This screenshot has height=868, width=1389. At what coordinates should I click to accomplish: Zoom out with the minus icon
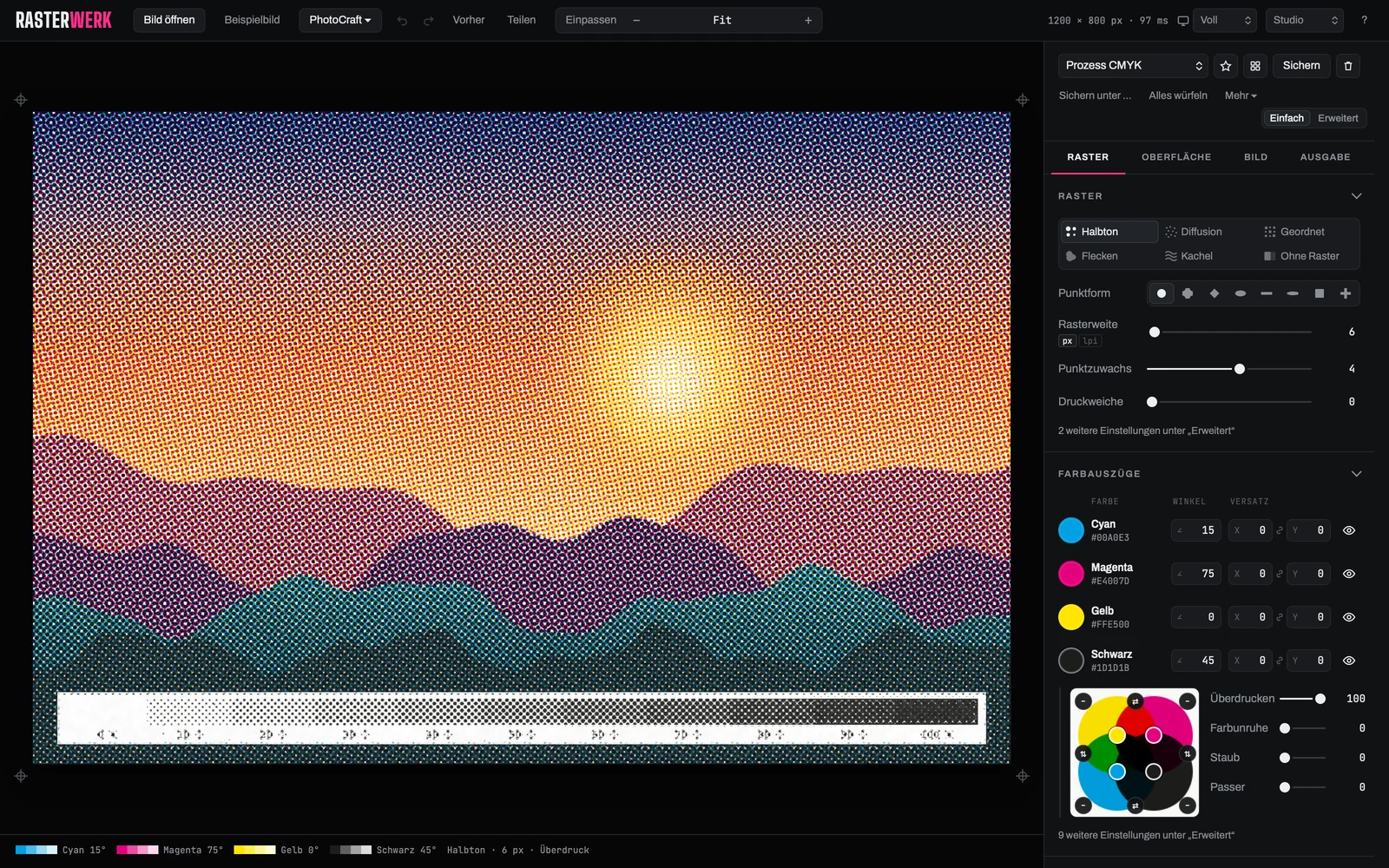(636, 20)
